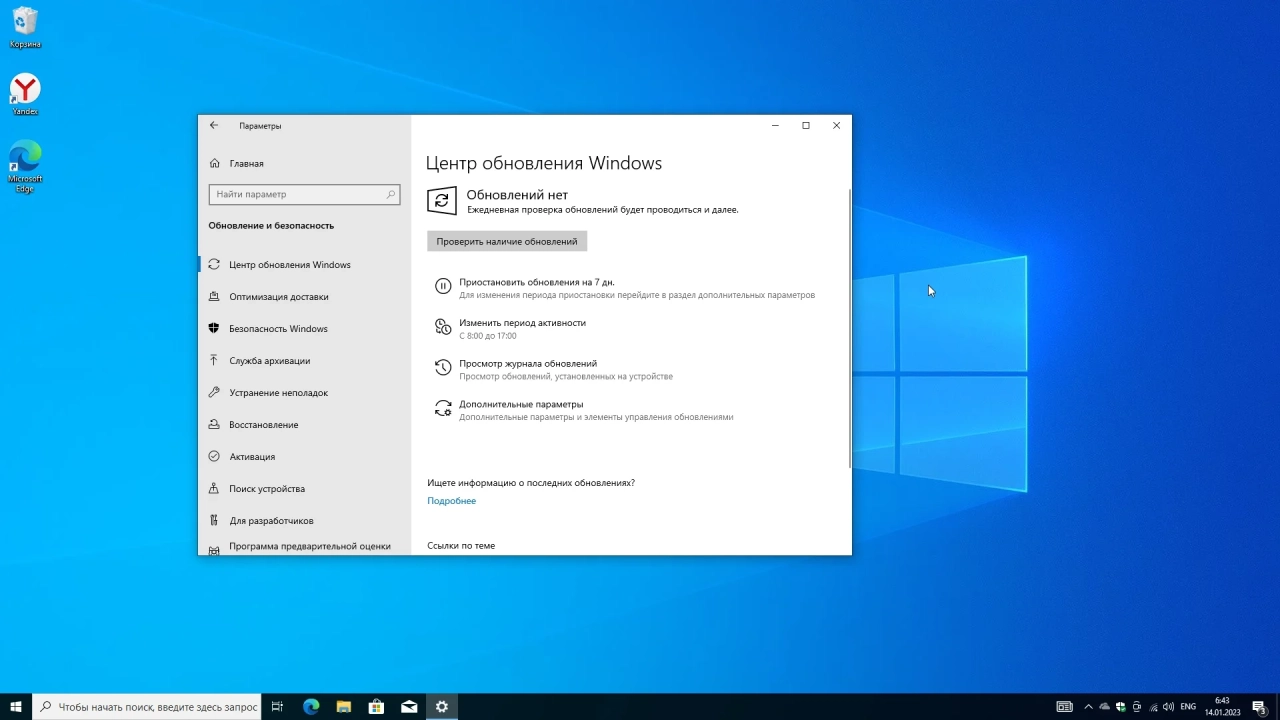The image size is (1280, 720).
Task: Click the update history icon
Action: (443, 368)
